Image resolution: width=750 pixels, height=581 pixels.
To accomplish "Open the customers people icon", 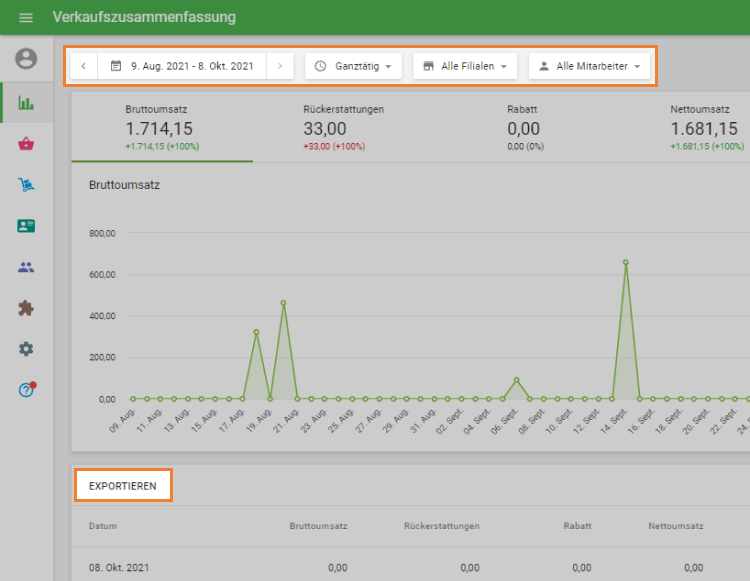I will coord(26,267).
